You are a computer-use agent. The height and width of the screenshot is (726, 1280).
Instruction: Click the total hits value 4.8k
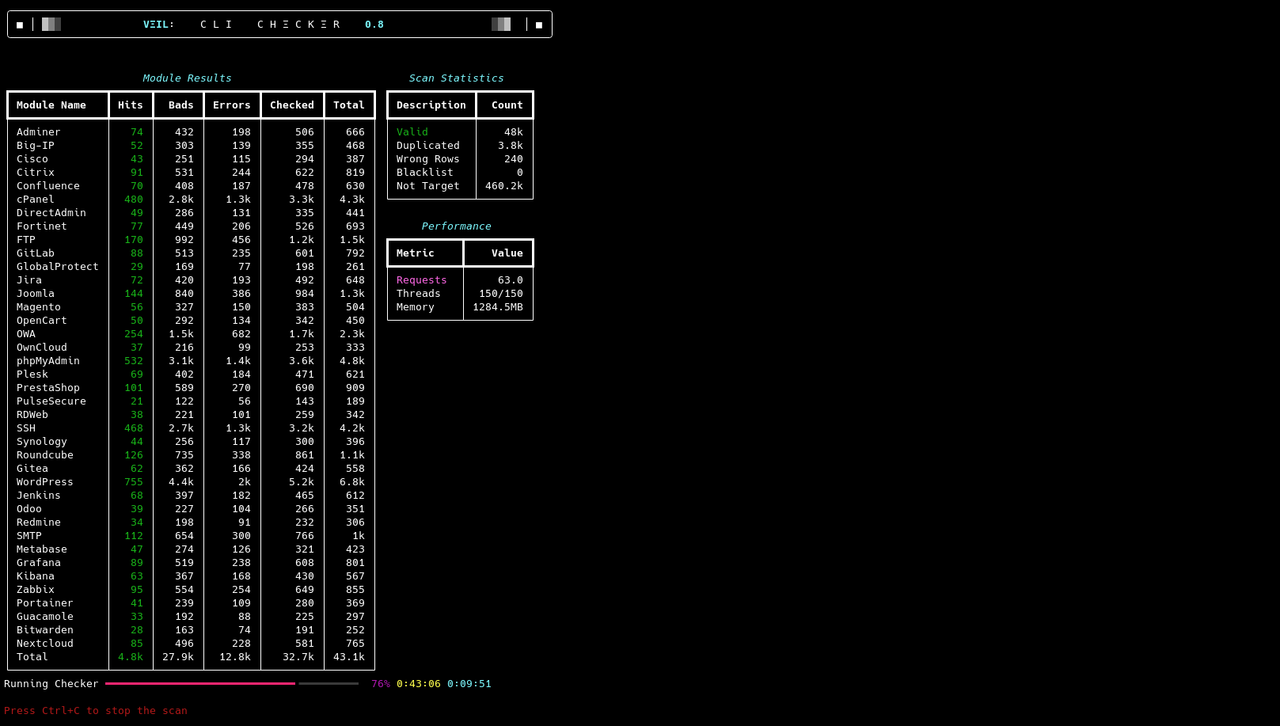[131, 657]
